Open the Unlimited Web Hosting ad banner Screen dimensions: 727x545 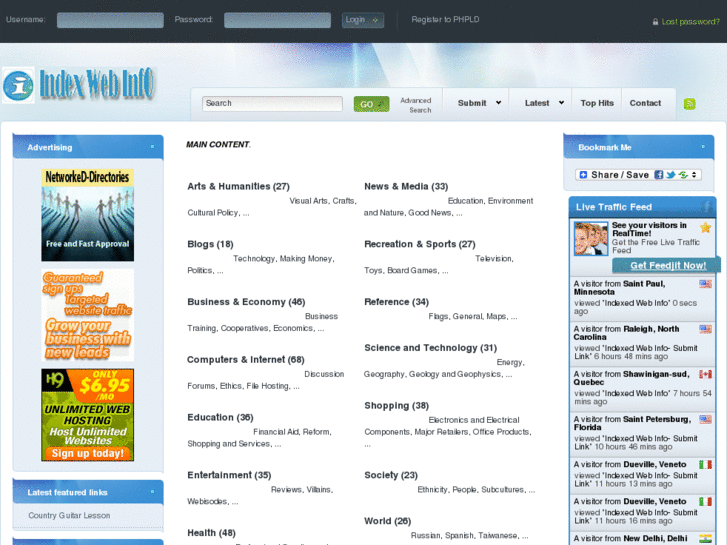pyautogui.click(x=88, y=415)
